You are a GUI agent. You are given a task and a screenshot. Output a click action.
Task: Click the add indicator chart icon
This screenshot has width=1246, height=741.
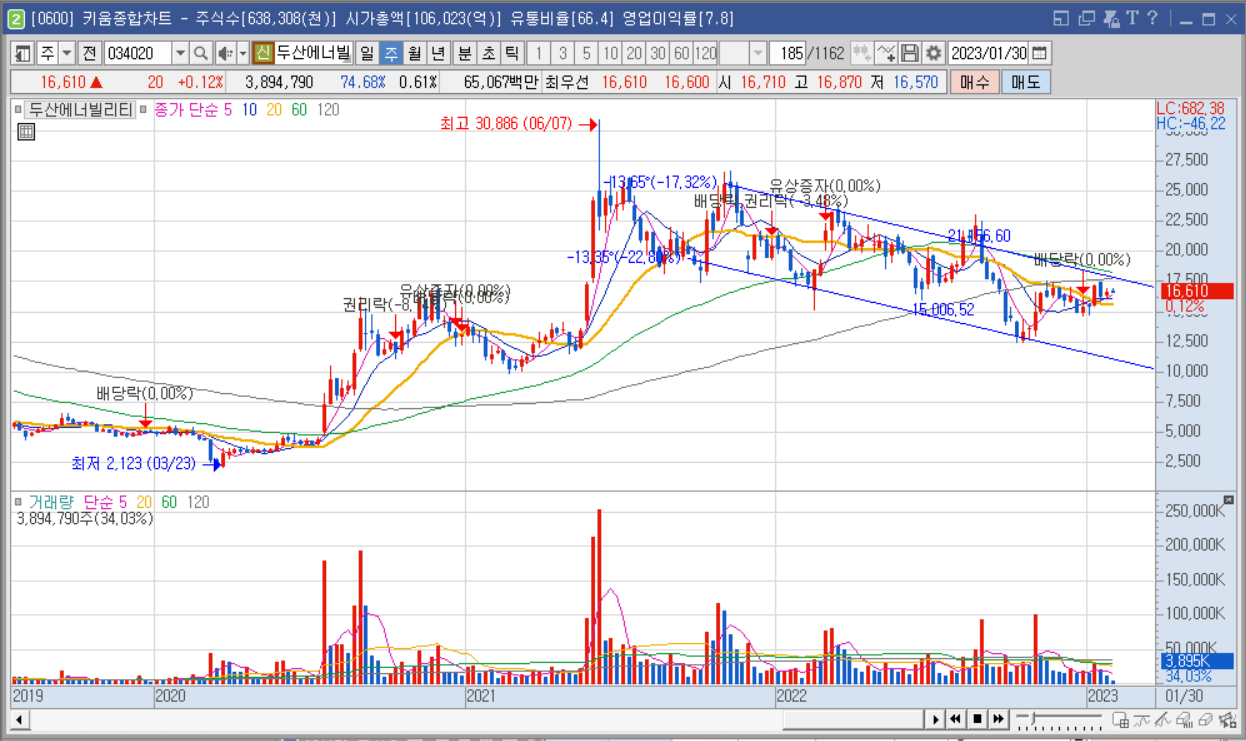[885, 53]
